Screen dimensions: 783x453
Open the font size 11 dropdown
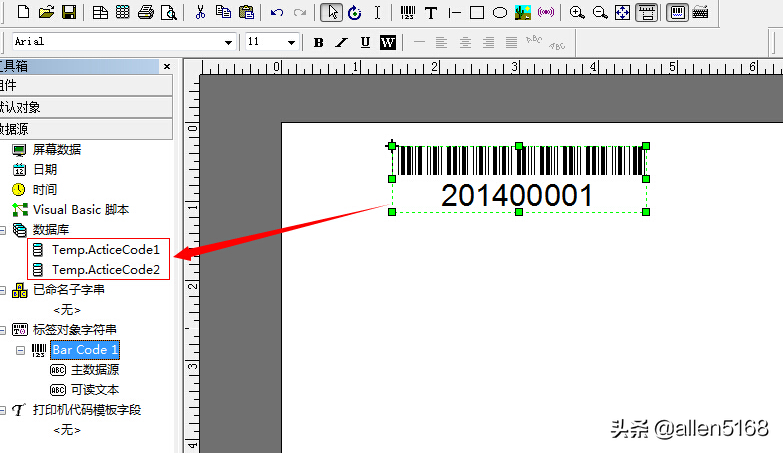click(291, 42)
